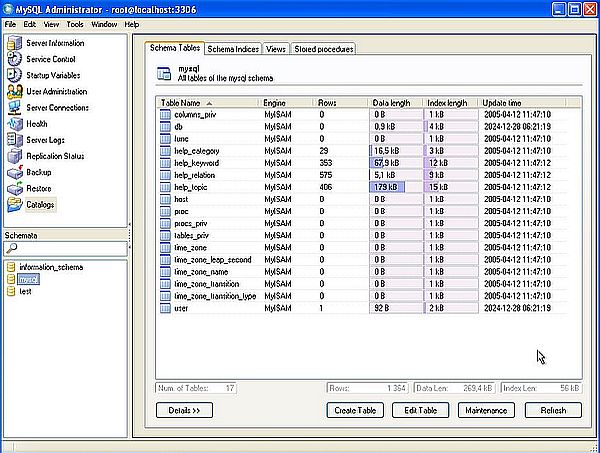Open the File menu

10,24
